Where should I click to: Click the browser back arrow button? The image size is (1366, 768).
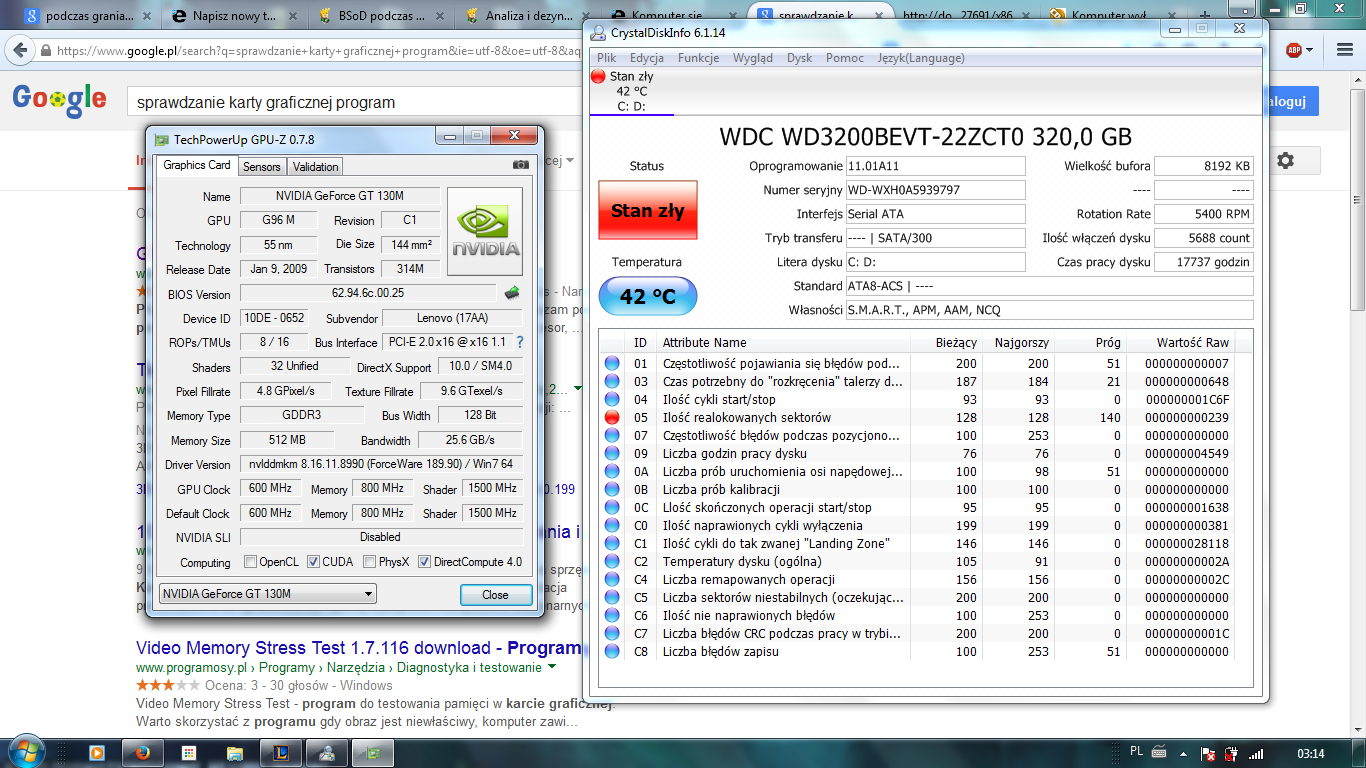click(20, 50)
